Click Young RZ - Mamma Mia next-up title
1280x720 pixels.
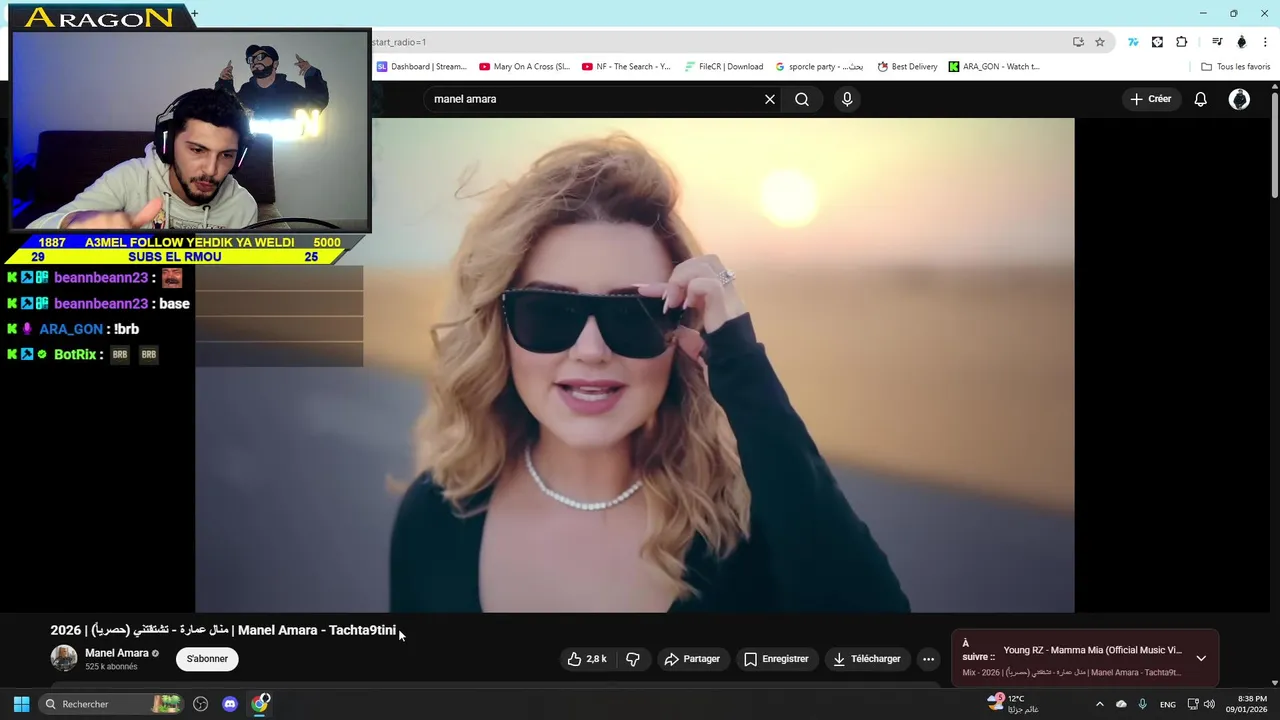1092,650
